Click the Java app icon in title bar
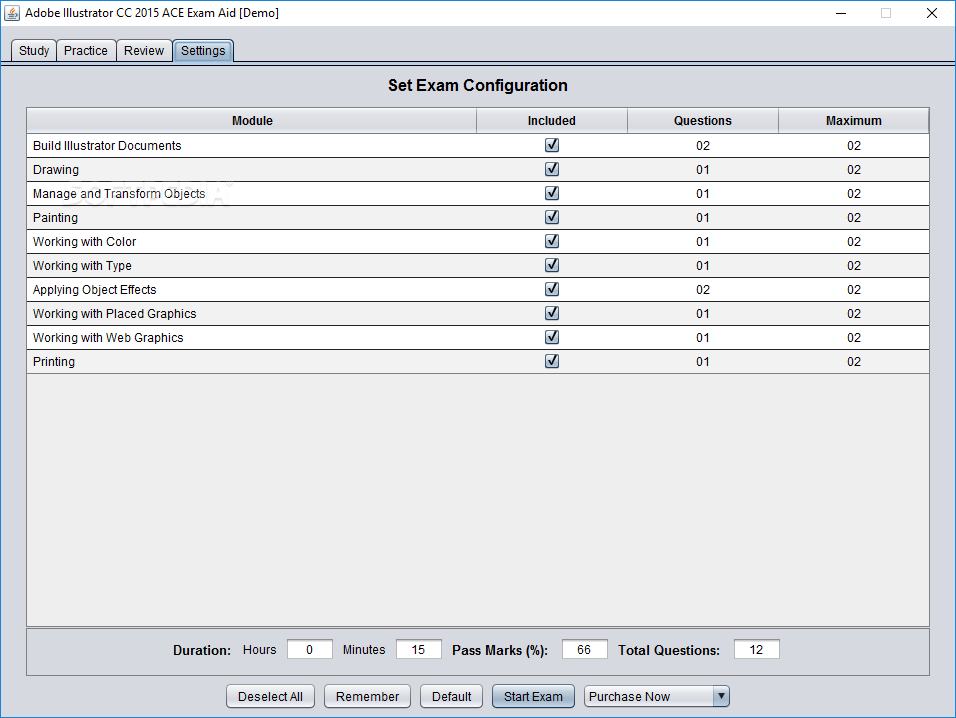The width and height of the screenshot is (956, 718). point(12,13)
